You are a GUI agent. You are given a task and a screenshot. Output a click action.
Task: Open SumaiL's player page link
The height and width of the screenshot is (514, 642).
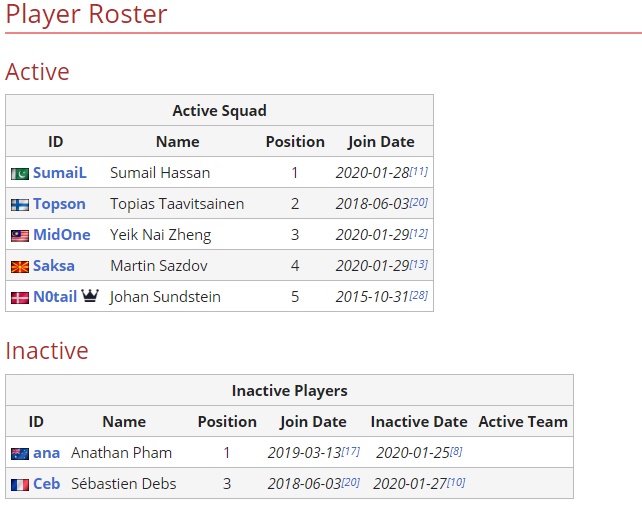coord(60,173)
